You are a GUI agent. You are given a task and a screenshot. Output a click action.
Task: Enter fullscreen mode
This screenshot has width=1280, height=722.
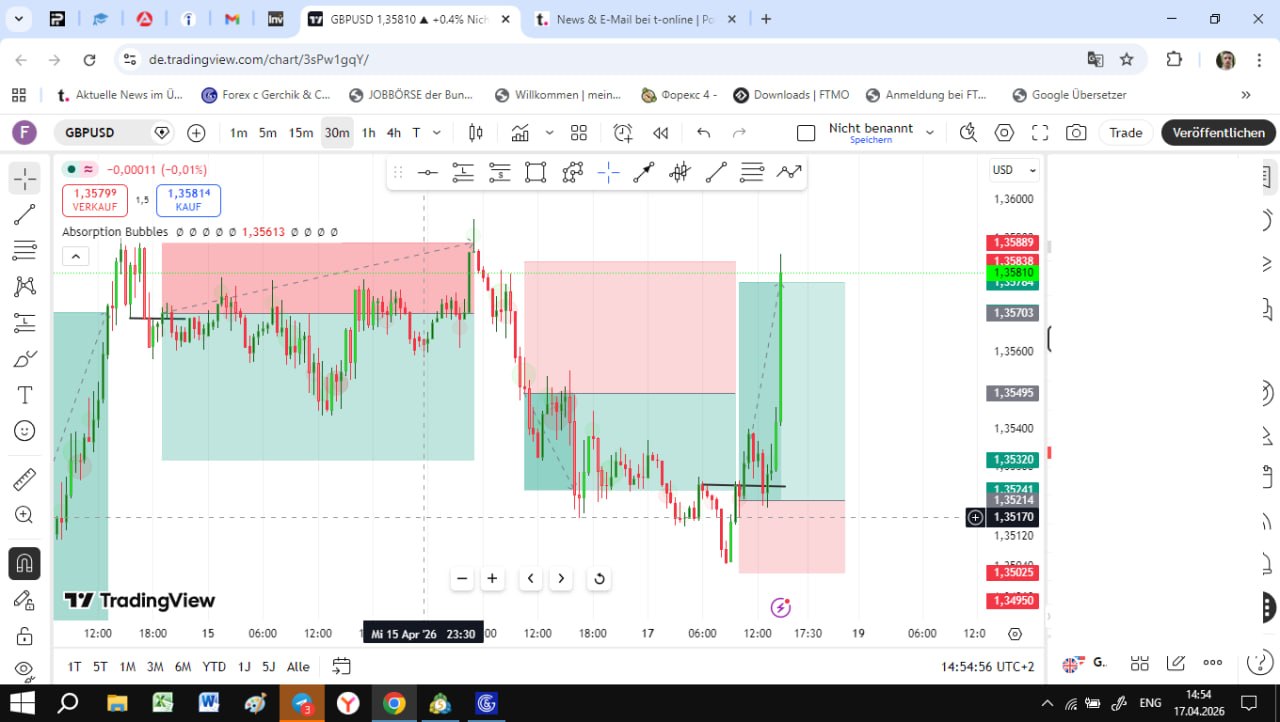coord(1040,133)
